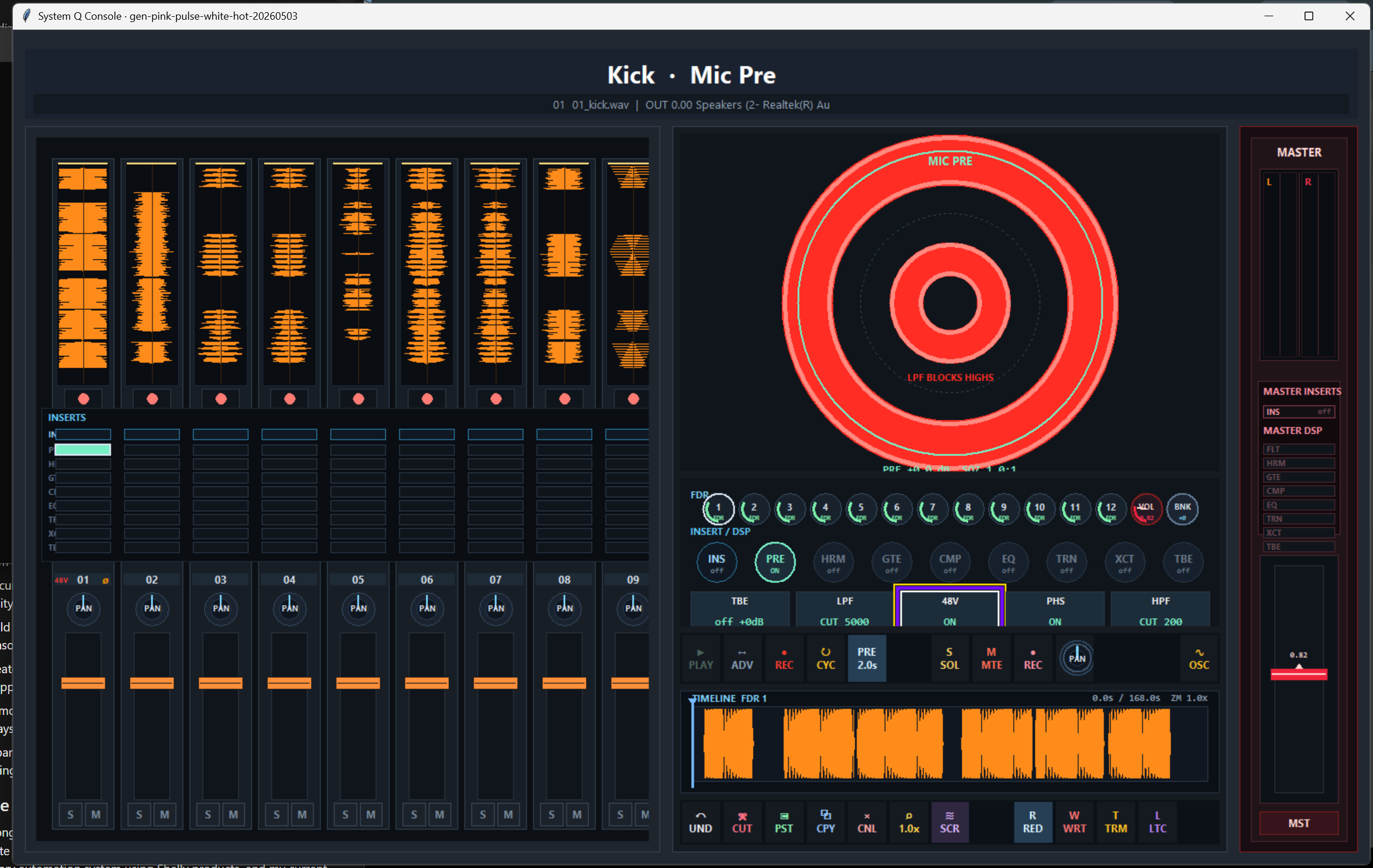Click record dot under channel 06 waveform

tap(427, 399)
